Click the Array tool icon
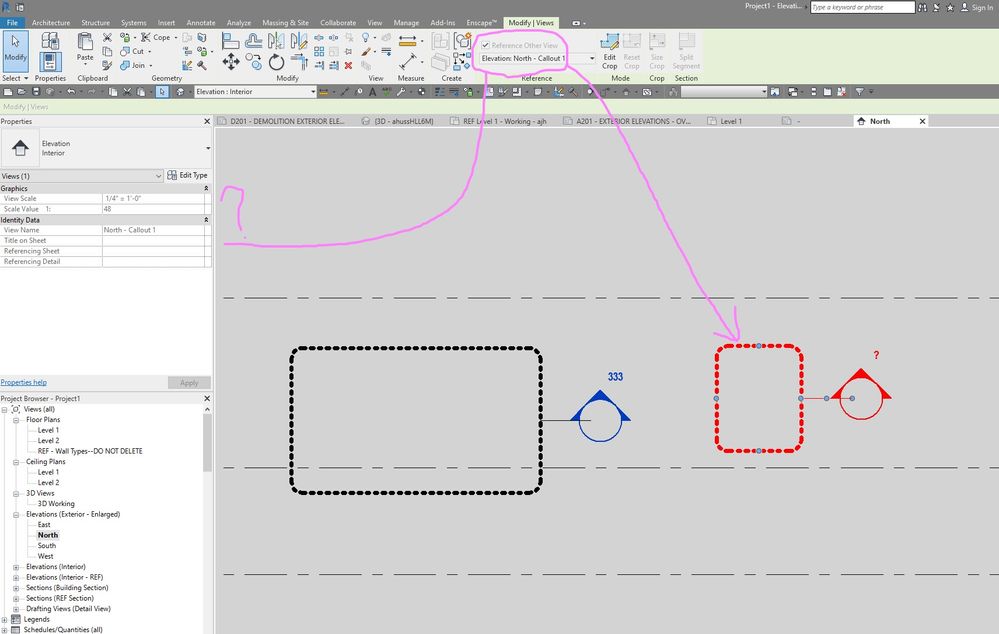Screen dimensions: 999x634 point(319,52)
